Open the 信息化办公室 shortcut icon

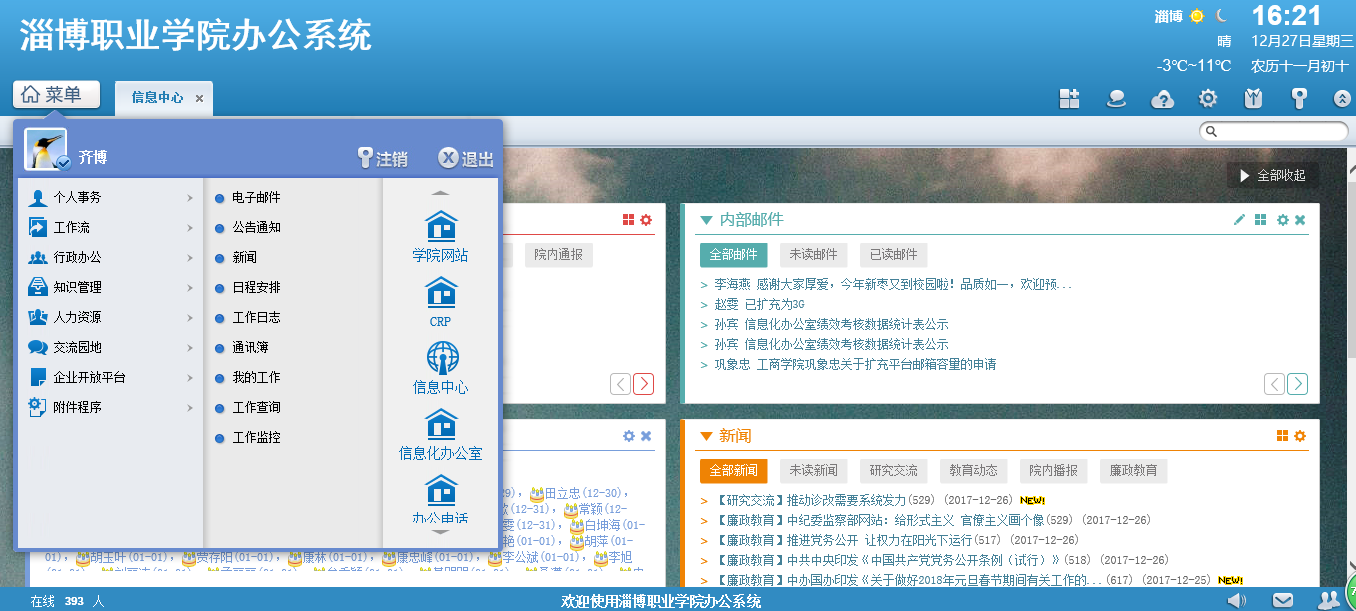point(440,425)
